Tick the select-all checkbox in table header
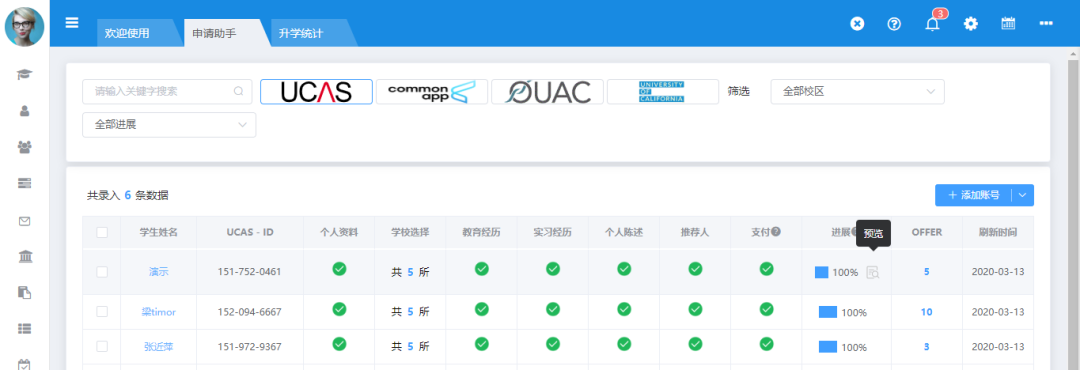Screen dimensions: 1080x370 tap(102, 232)
